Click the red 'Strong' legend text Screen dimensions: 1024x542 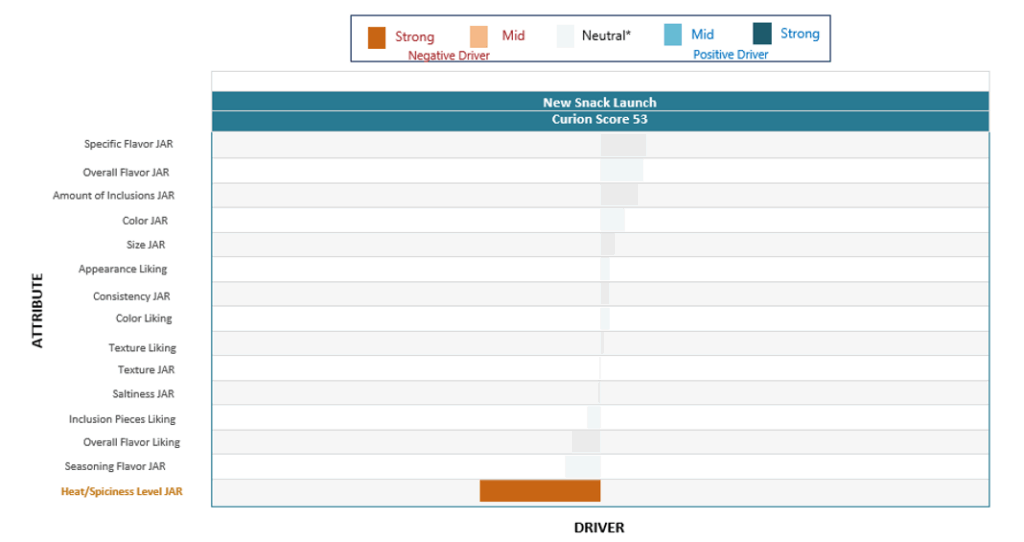coord(414,37)
